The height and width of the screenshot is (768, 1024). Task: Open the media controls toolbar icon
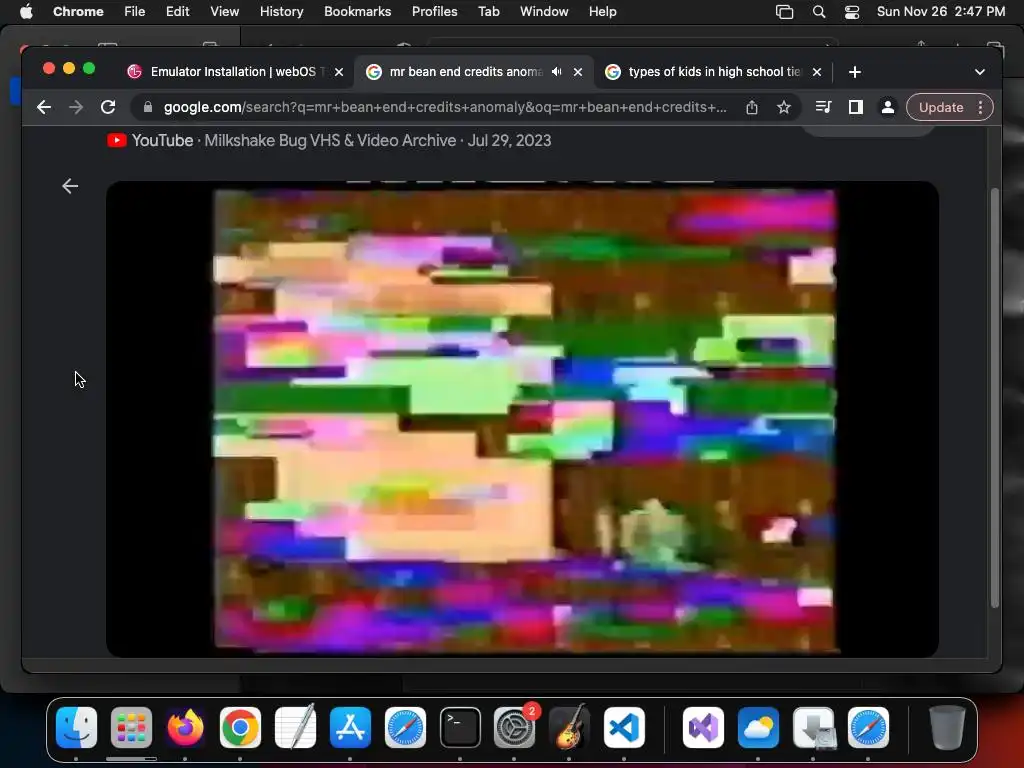coord(824,107)
